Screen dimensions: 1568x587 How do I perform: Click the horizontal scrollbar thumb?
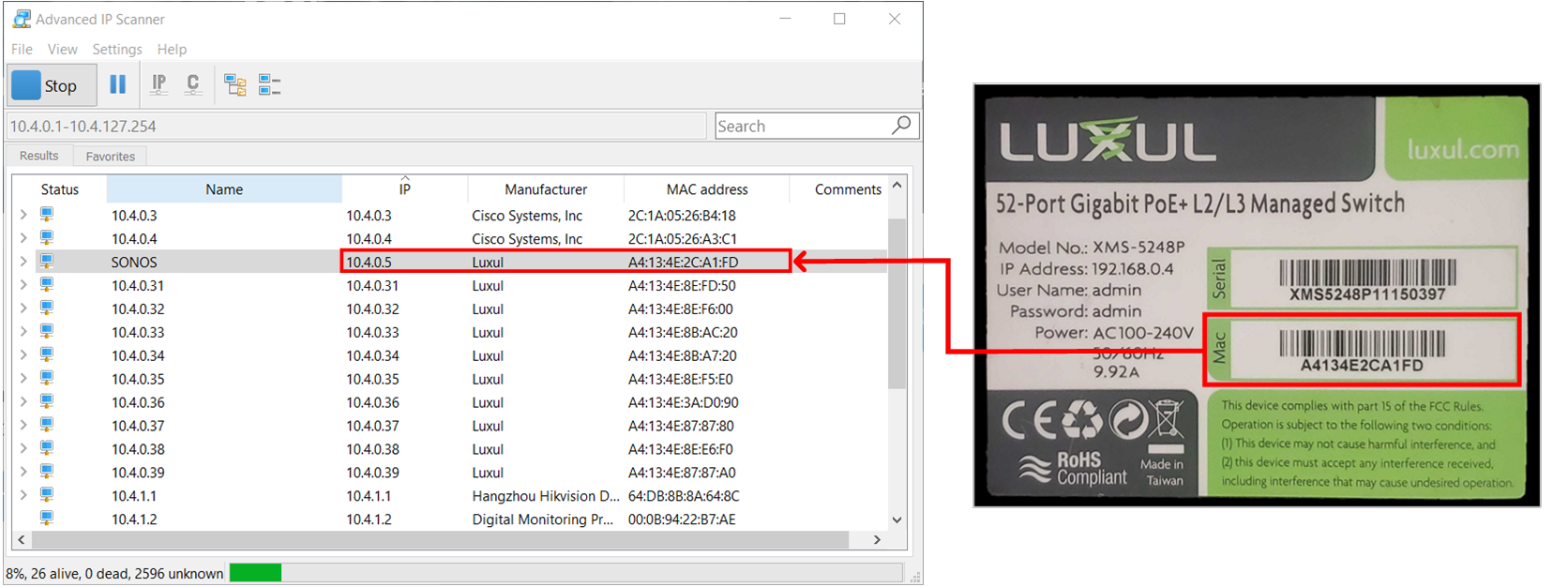point(441,540)
